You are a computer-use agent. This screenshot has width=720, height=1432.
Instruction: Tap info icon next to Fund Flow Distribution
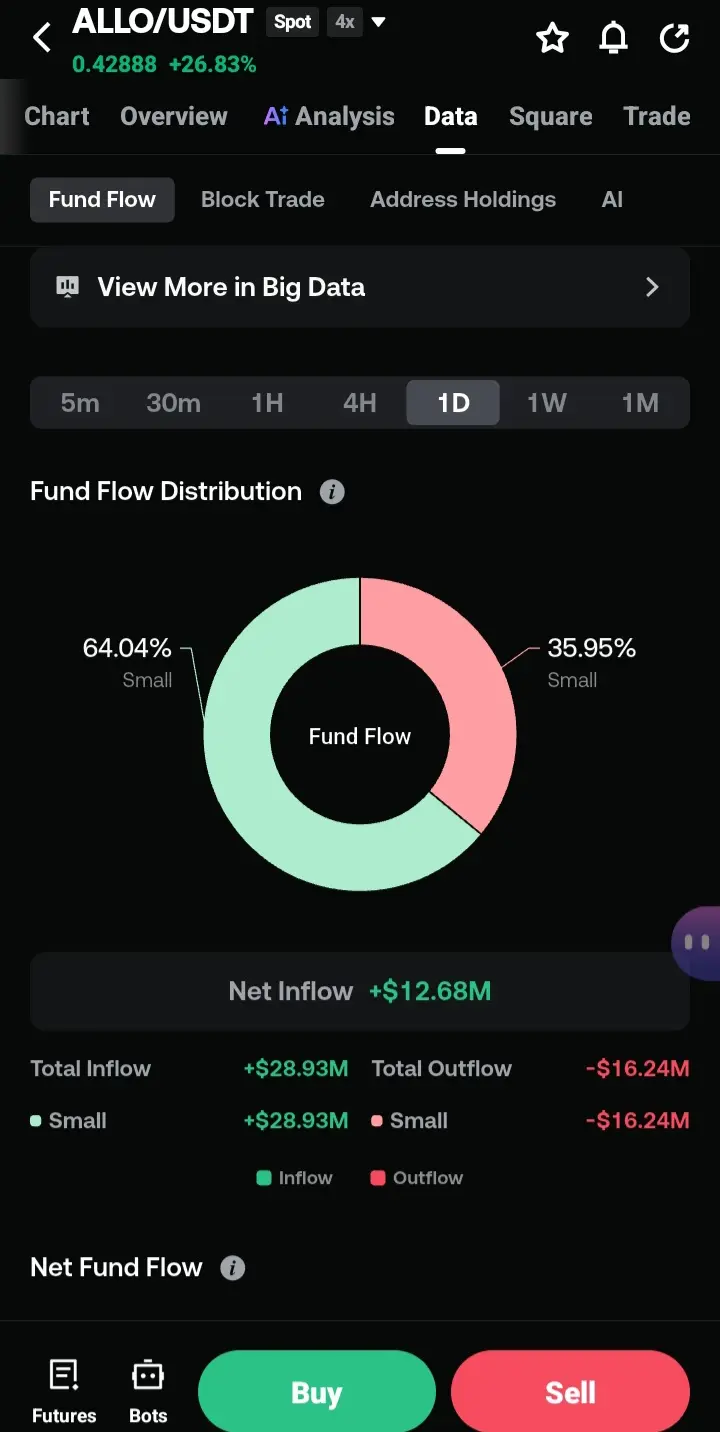332,492
